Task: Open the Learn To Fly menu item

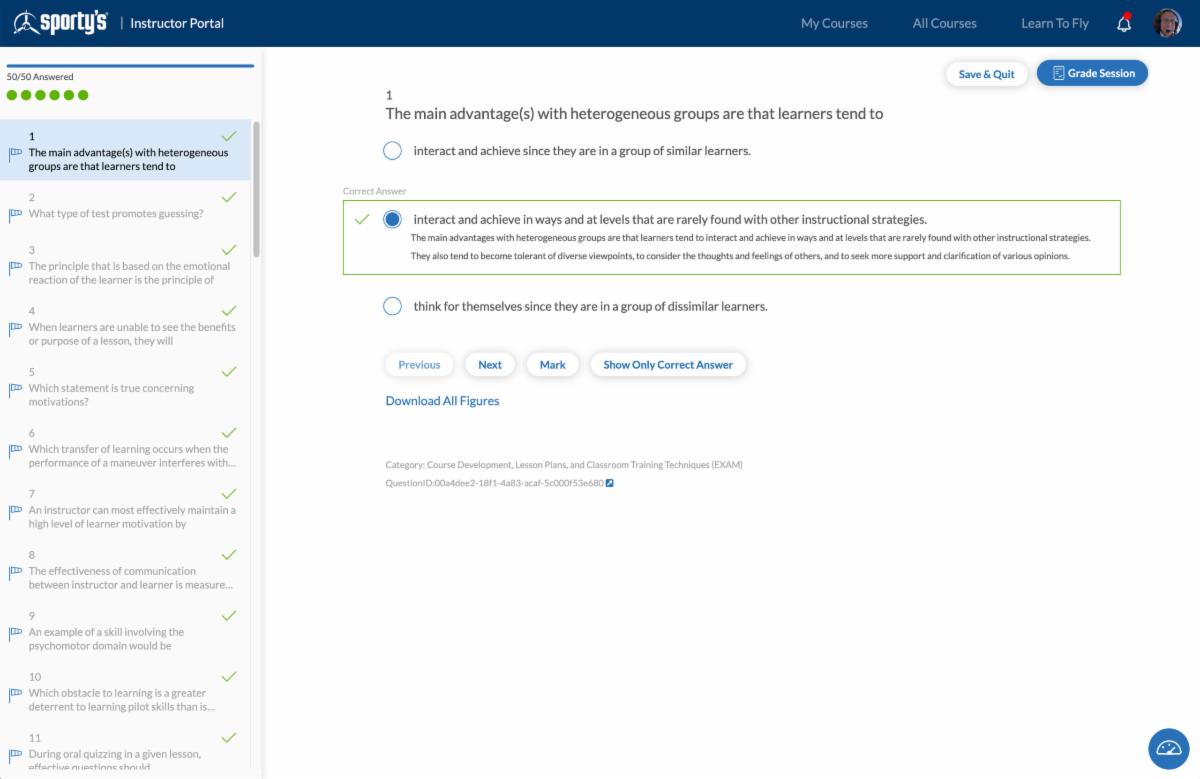Action: pyautogui.click(x=1054, y=23)
